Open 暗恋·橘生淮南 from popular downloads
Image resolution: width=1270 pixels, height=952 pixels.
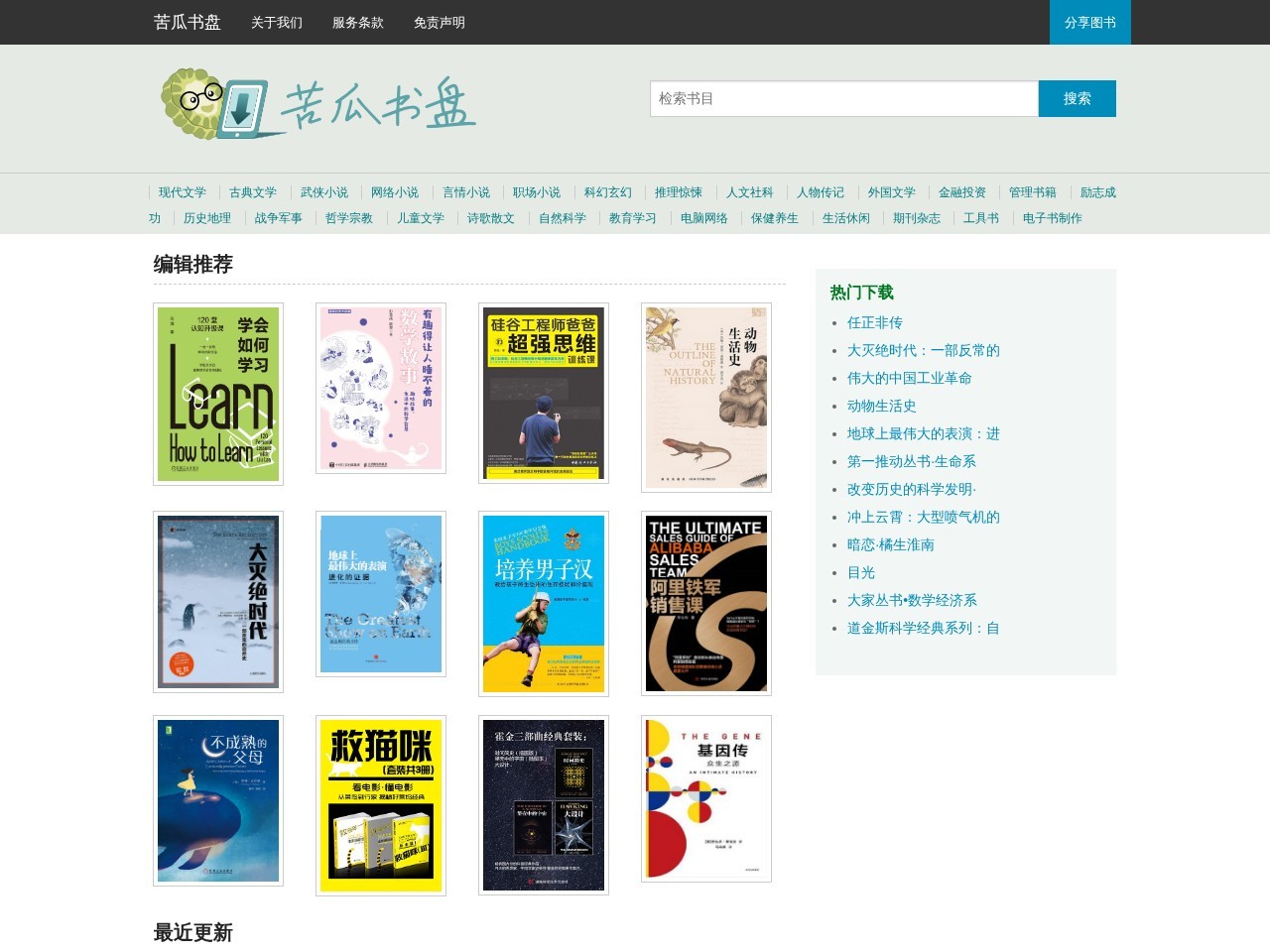coord(891,544)
